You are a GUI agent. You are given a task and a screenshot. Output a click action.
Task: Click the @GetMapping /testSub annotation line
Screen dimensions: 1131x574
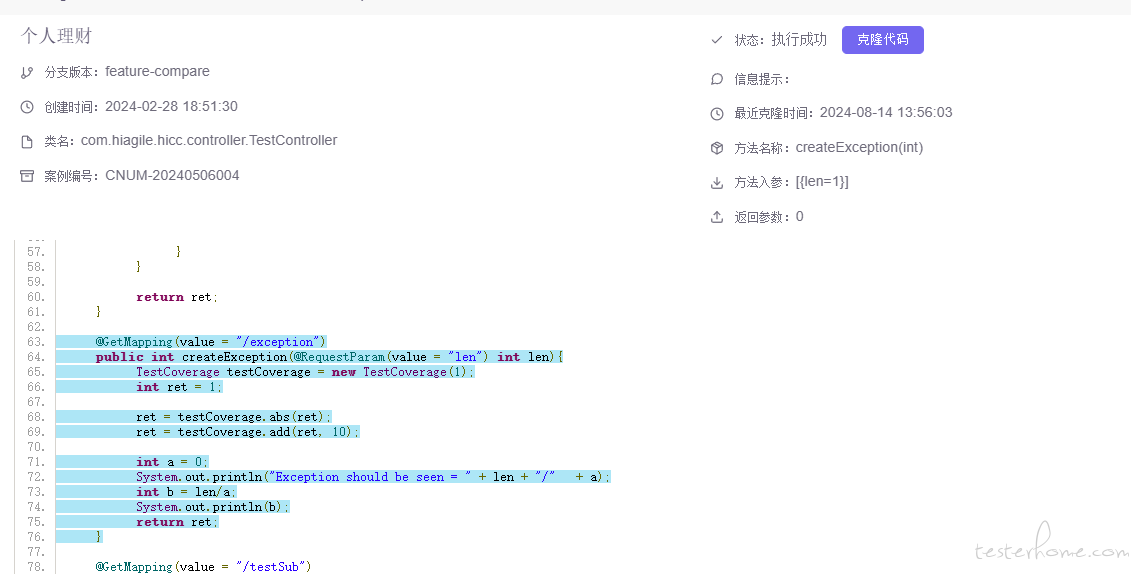click(x=203, y=567)
